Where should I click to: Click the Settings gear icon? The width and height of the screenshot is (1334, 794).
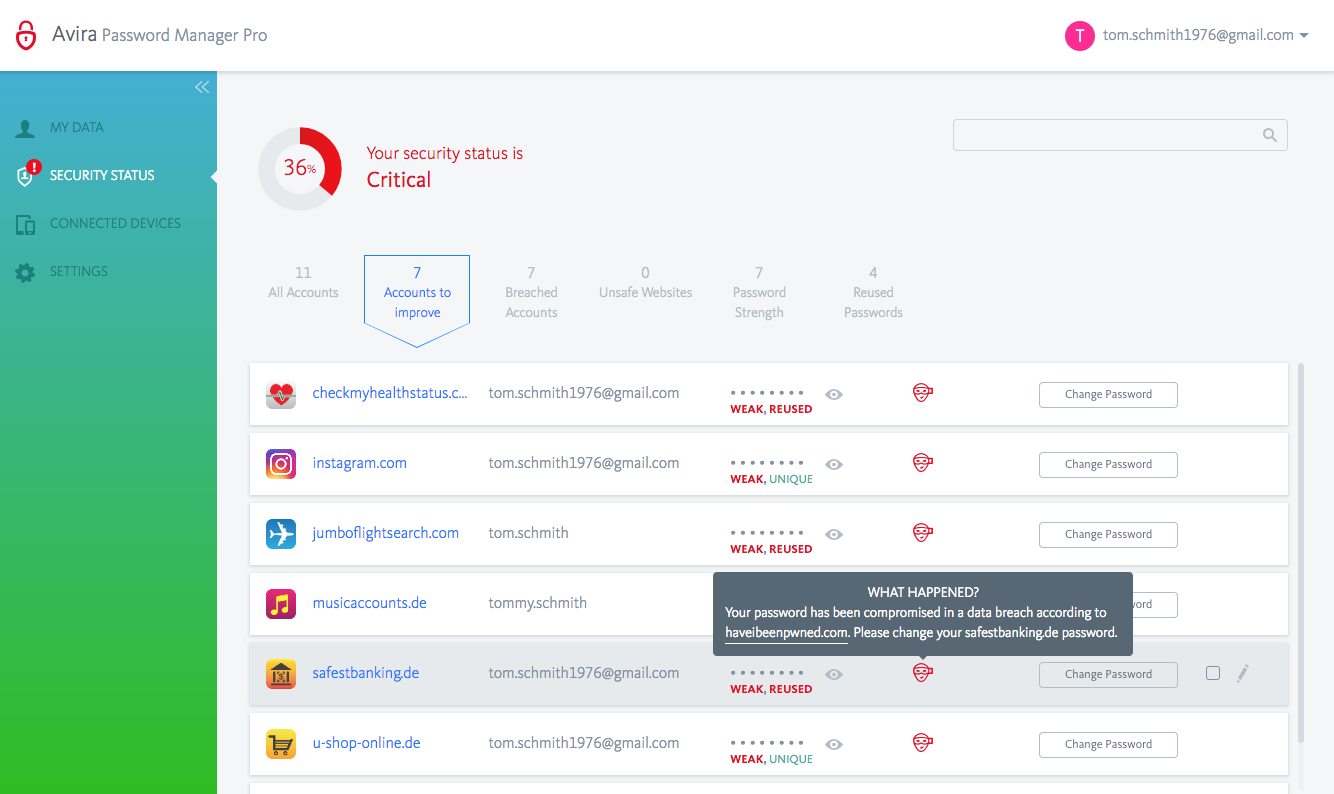pos(26,272)
